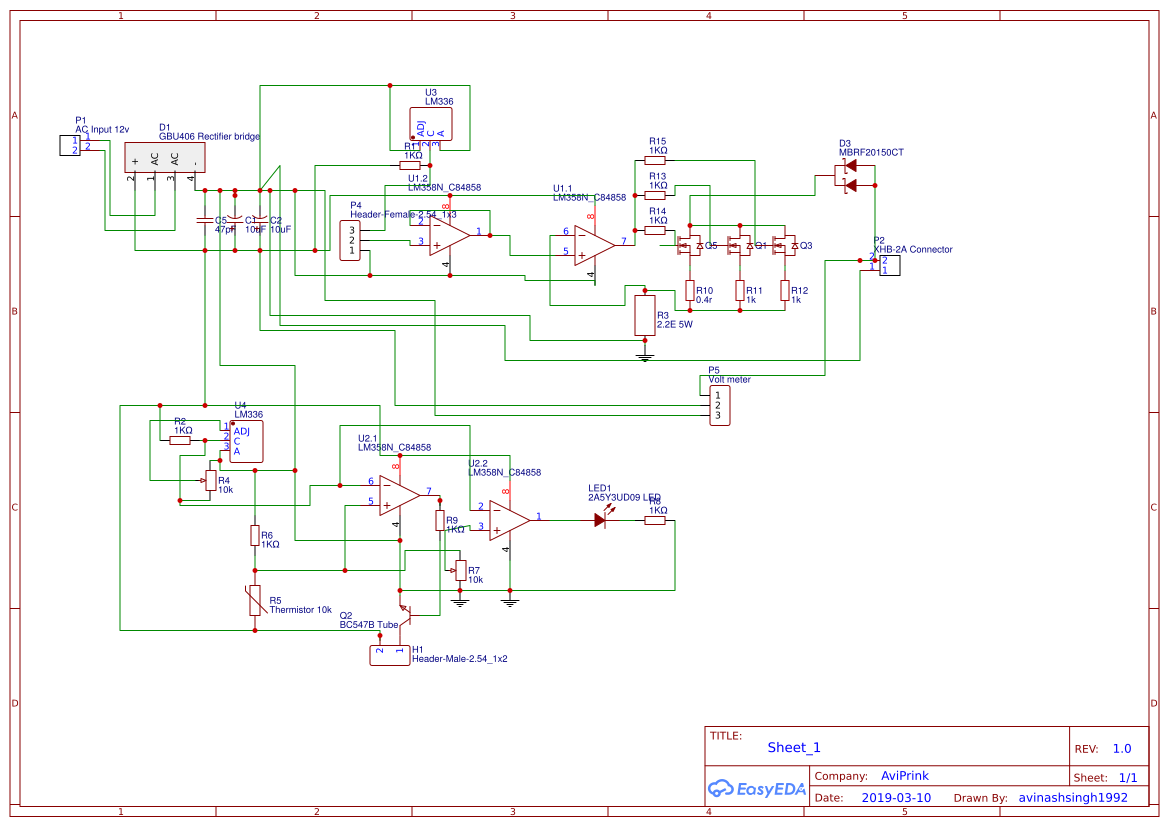Select the Q5 MOSFET symbol
Viewport: 1169px width, 827px height.
point(689,245)
